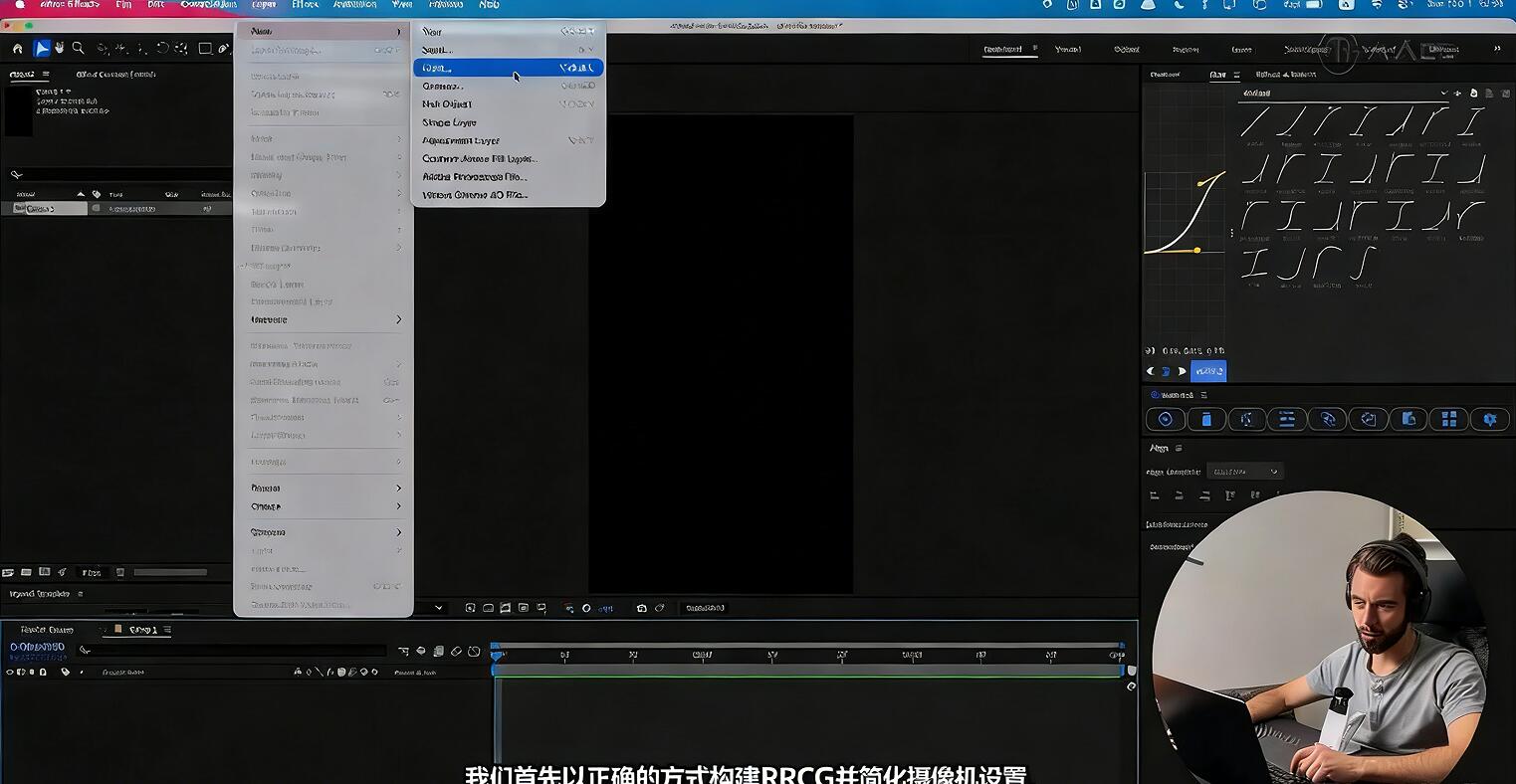
Task: Click the Home icon in the toolbar
Action: tap(17, 48)
